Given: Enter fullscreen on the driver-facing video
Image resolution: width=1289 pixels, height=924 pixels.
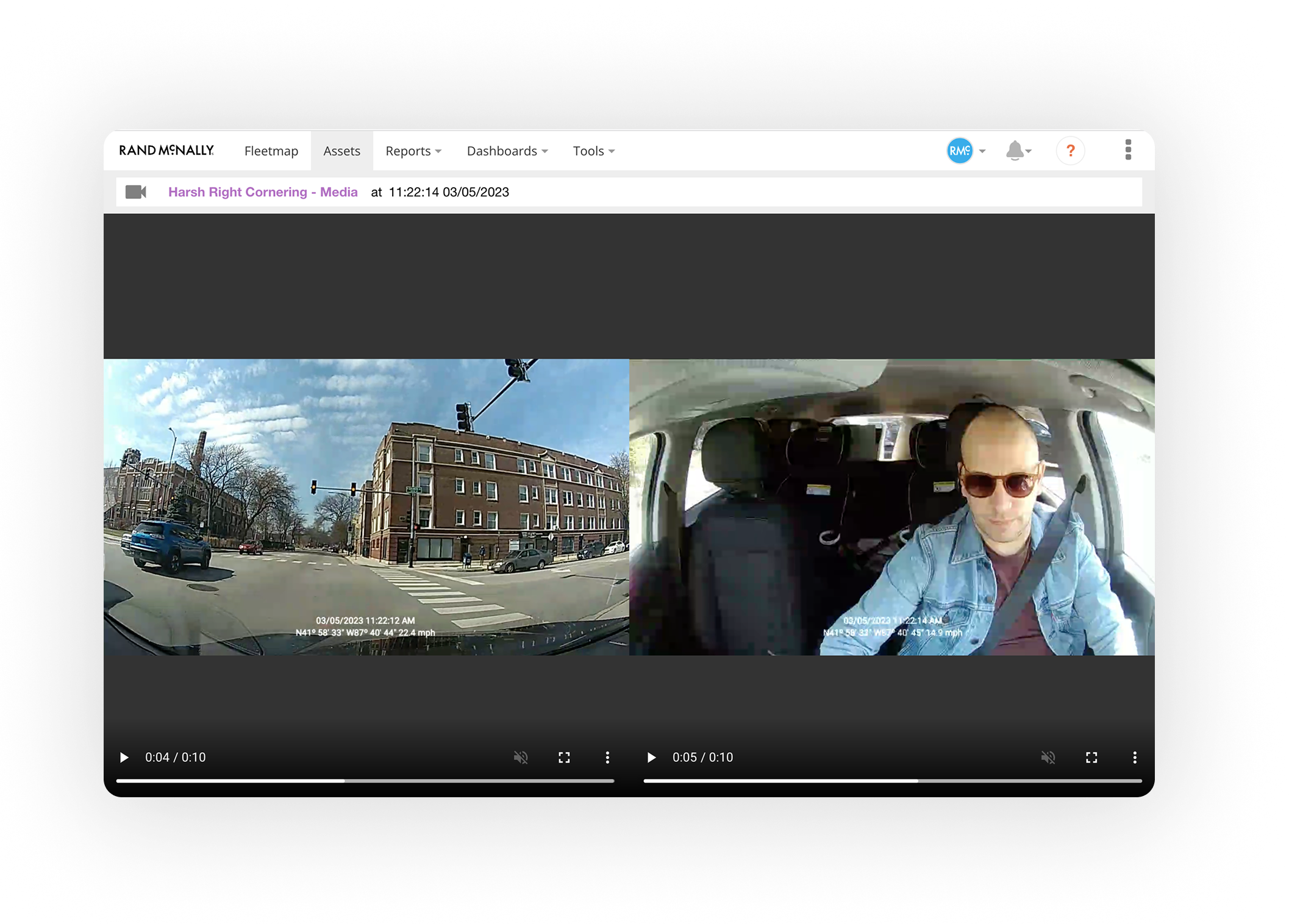Looking at the screenshot, I should click(x=1091, y=758).
